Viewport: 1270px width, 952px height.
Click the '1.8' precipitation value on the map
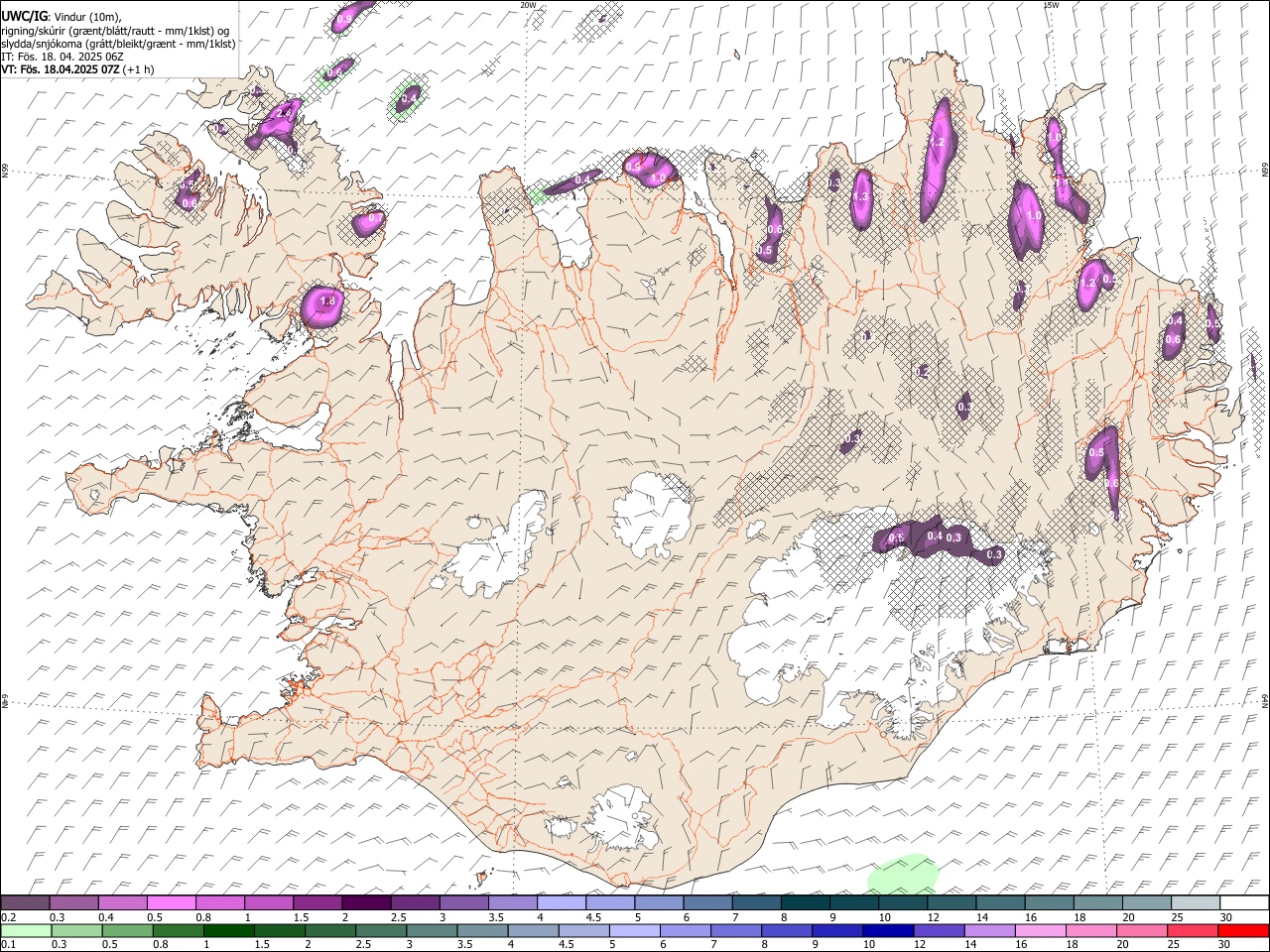coord(328,300)
